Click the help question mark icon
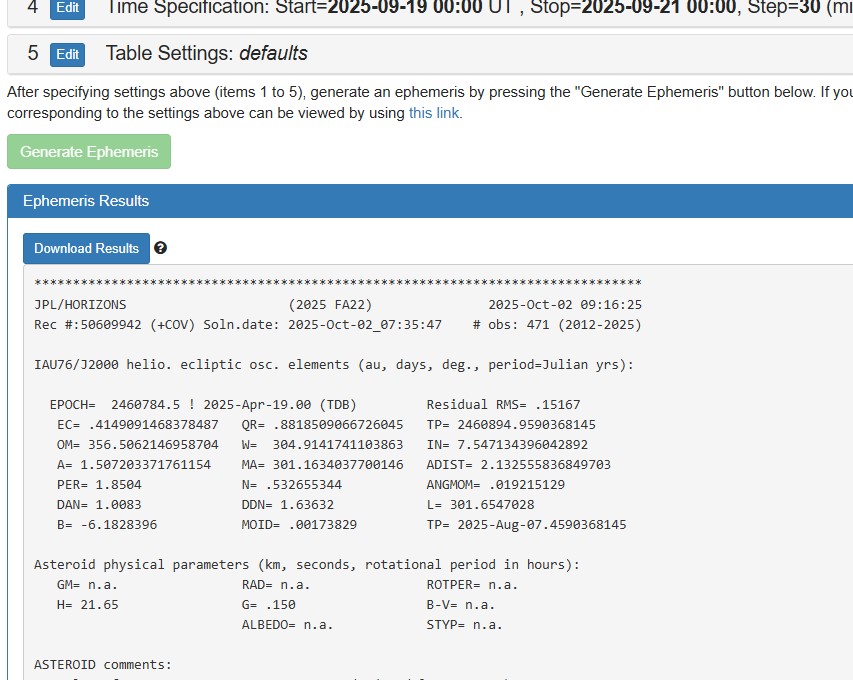This screenshot has width=853, height=680. point(161,248)
